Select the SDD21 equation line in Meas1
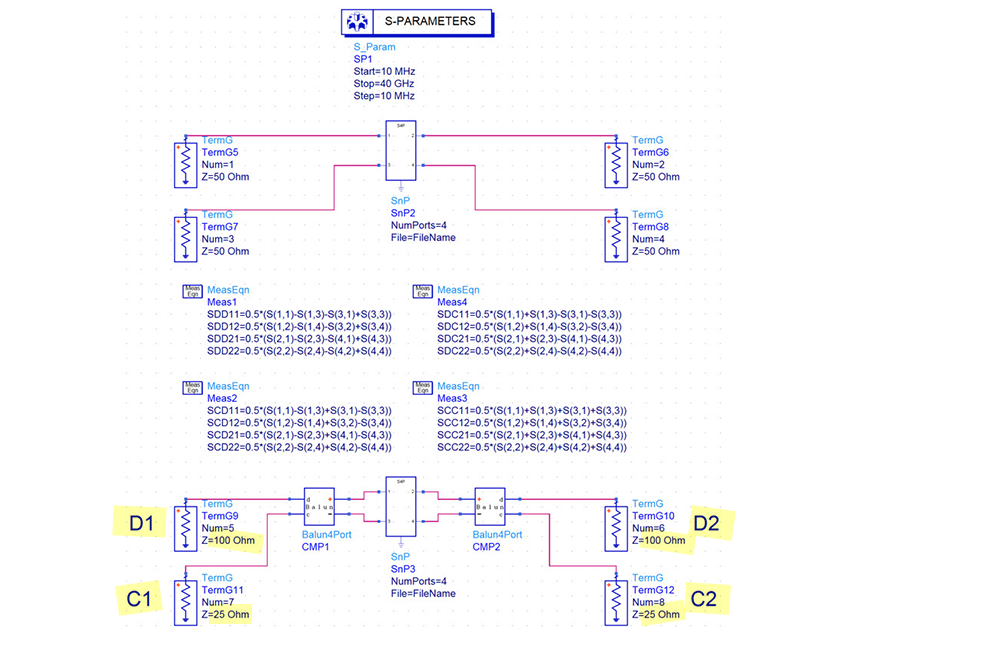 (298, 339)
